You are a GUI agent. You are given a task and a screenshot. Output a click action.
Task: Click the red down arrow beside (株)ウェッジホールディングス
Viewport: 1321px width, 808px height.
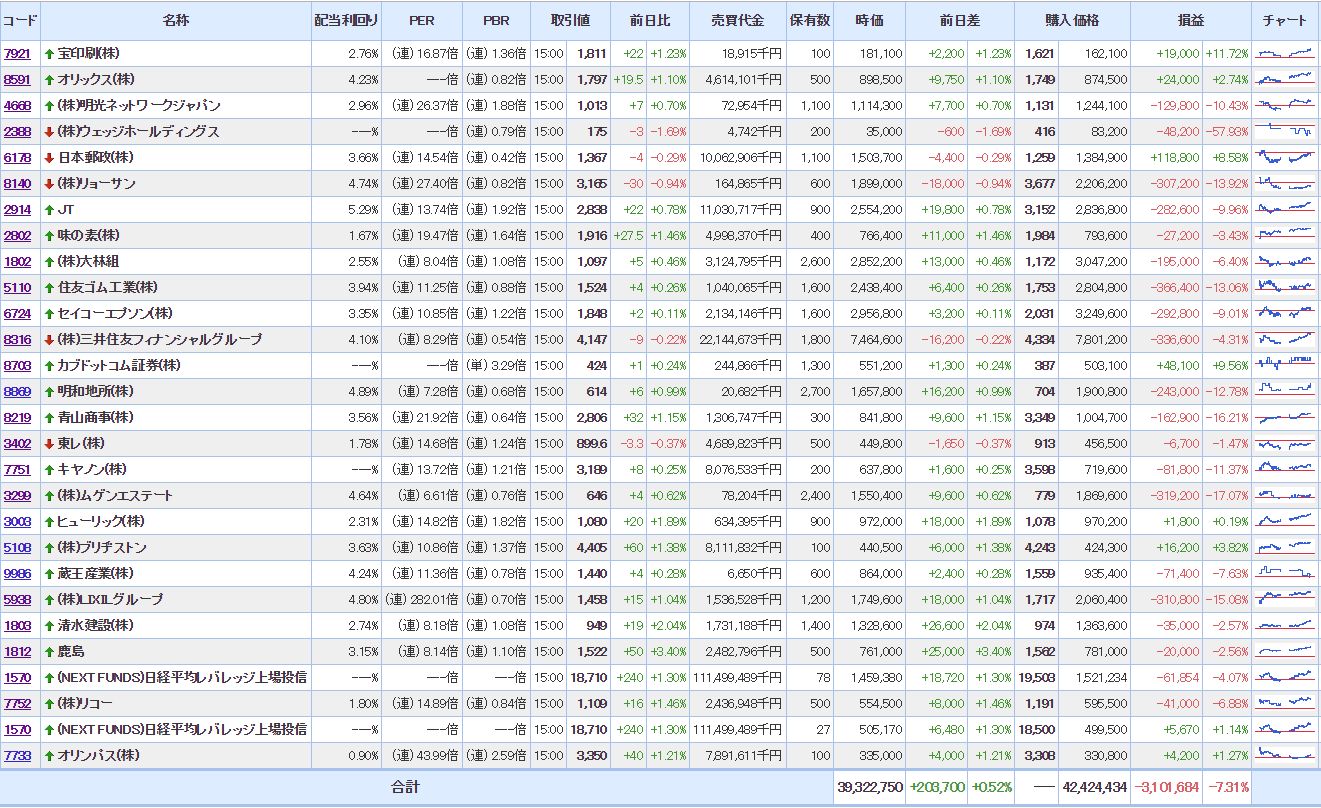49,131
